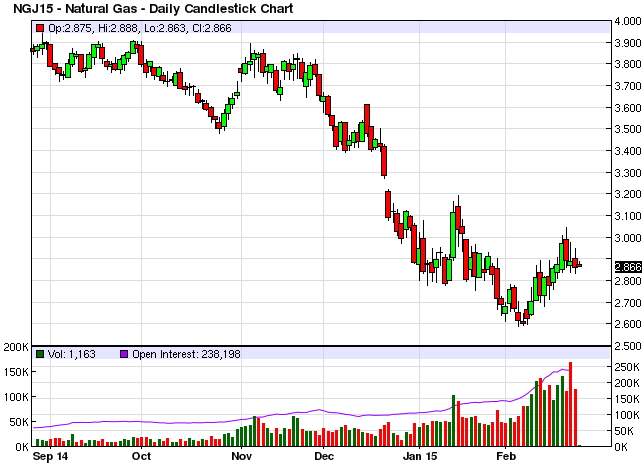This screenshot has width=643, height=463.
Task: Click the 'Feb' date axis label
Action: tap(506, 456)
